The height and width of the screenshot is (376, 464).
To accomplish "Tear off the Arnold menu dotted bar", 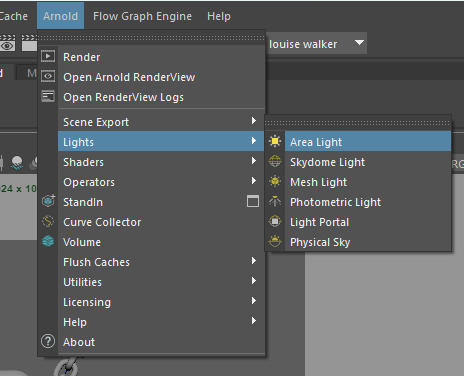I will (151, 38).
